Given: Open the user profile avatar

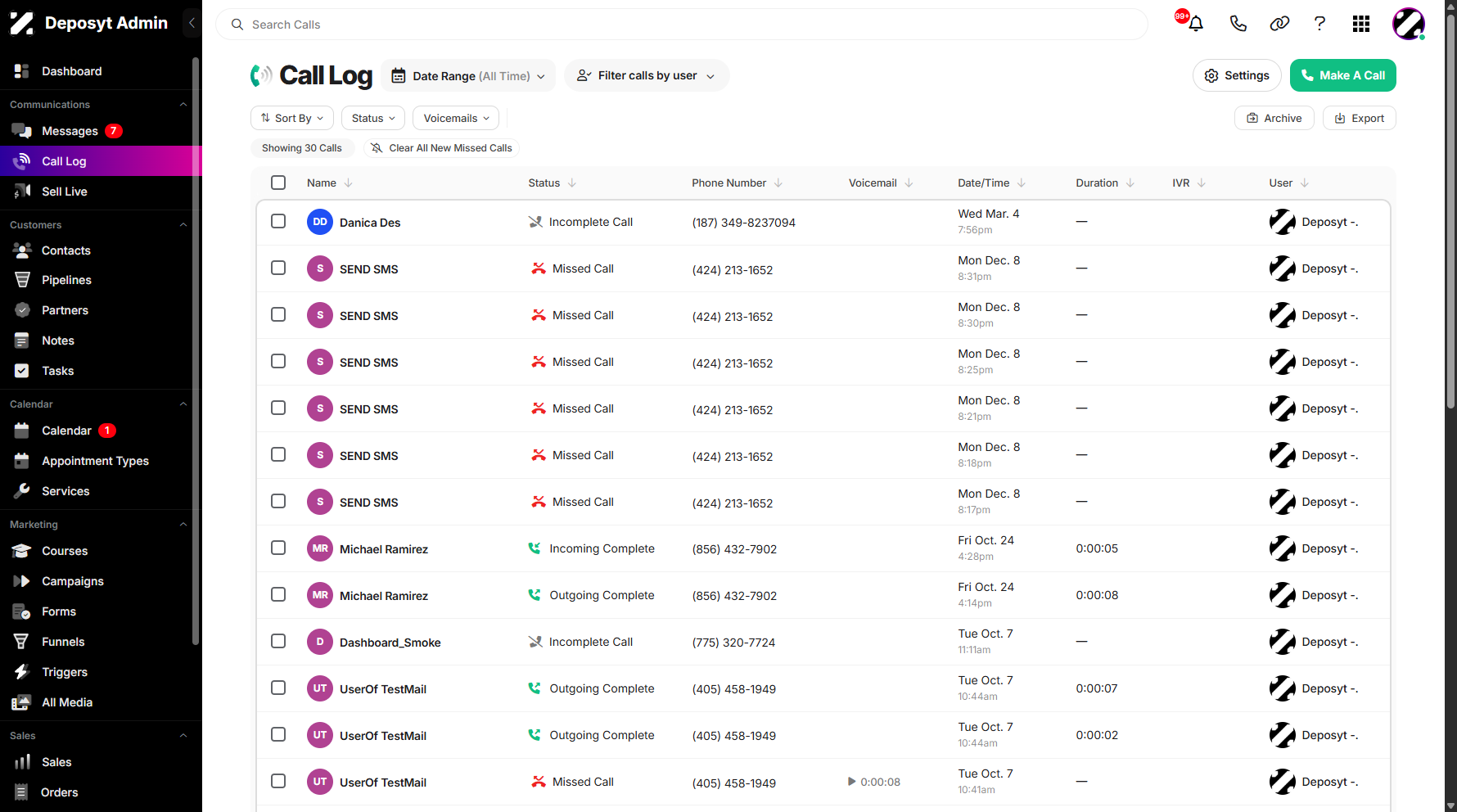Looking at the screenshot, I should [x=1409, y=24].
